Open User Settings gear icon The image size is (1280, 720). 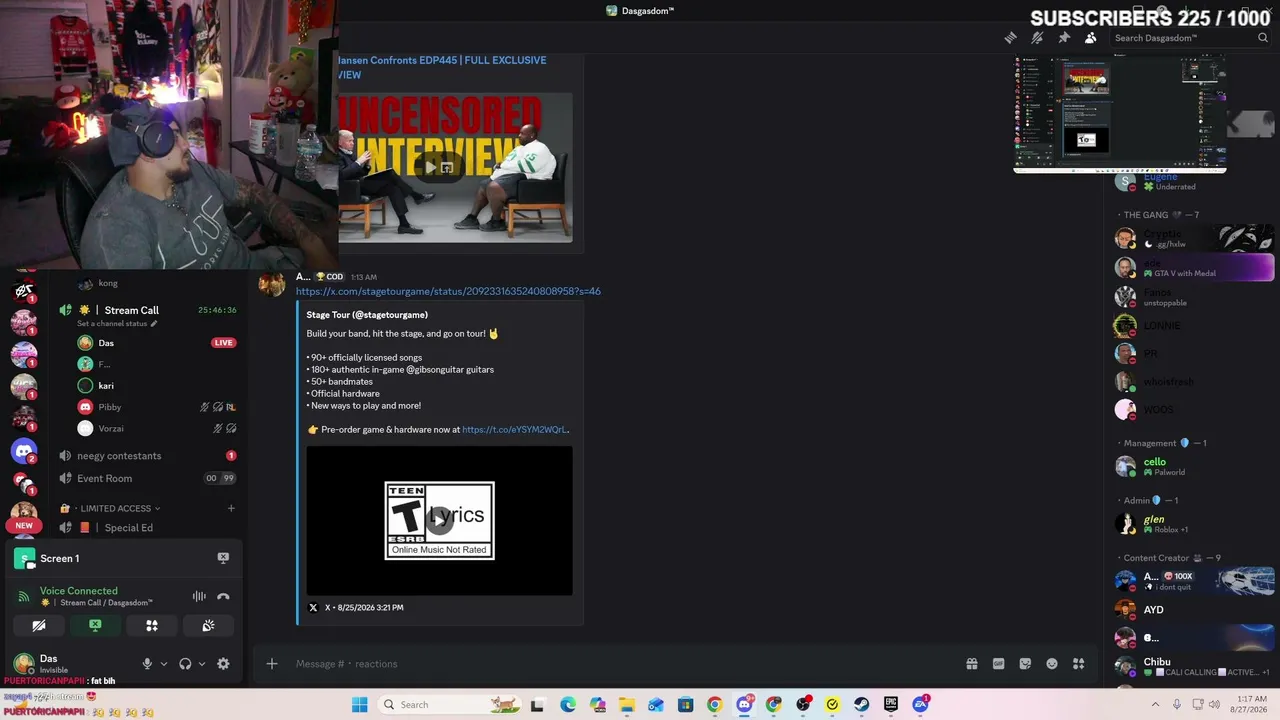(x=223, y=664)
